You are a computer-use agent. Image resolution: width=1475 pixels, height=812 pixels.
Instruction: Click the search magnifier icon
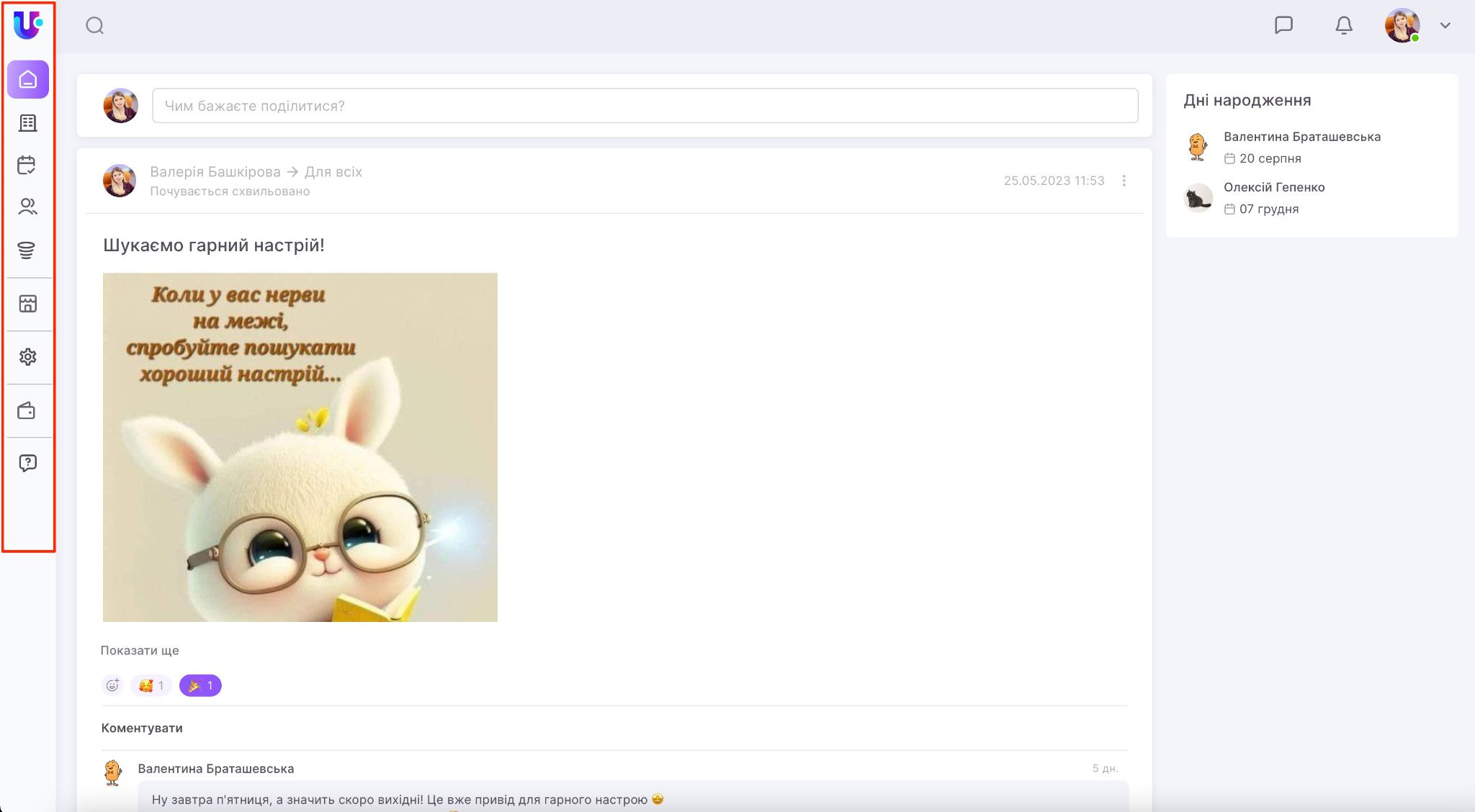(94, 26)
